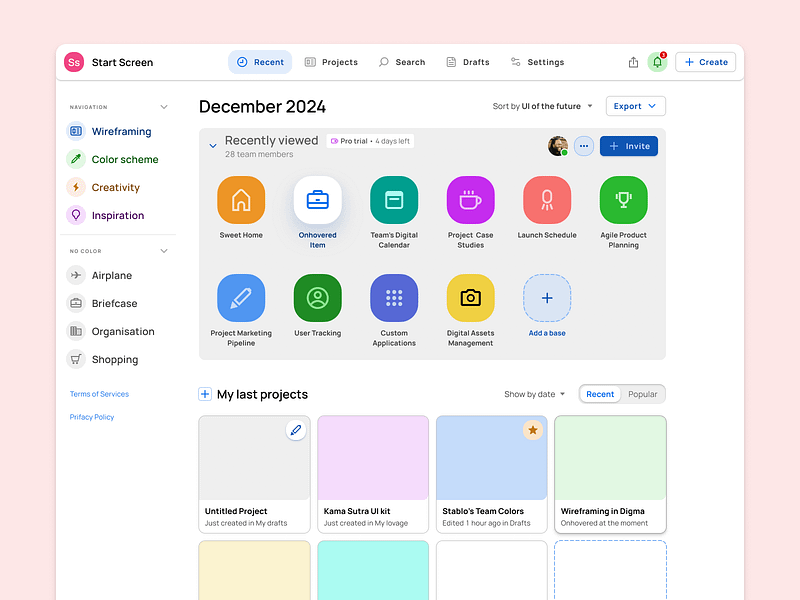
Task: Collapse the No Color sidebar section
Action: 164,251
